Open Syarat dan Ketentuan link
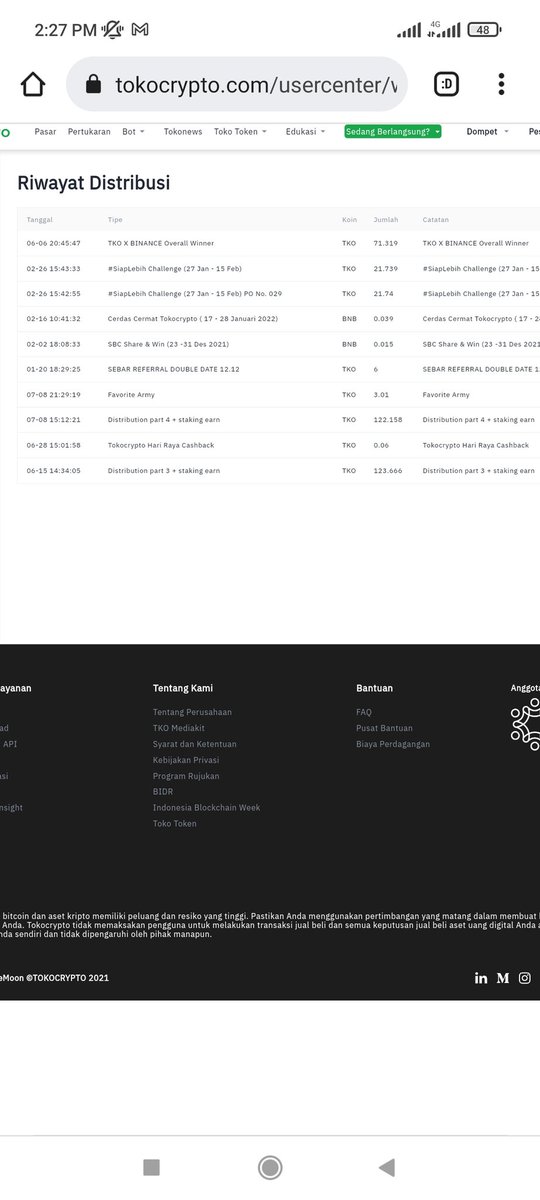 [195, 744]
